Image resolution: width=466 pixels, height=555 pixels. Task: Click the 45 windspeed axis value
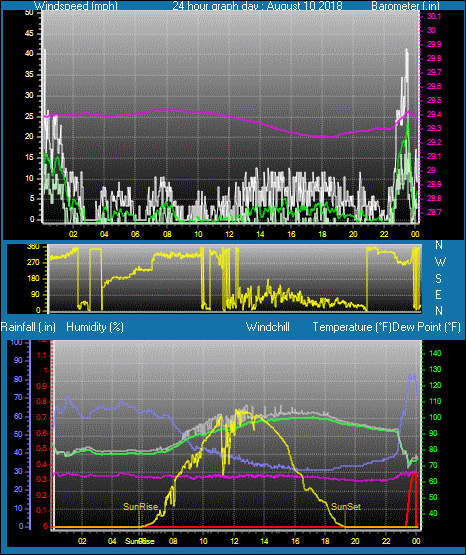(29, 34)
